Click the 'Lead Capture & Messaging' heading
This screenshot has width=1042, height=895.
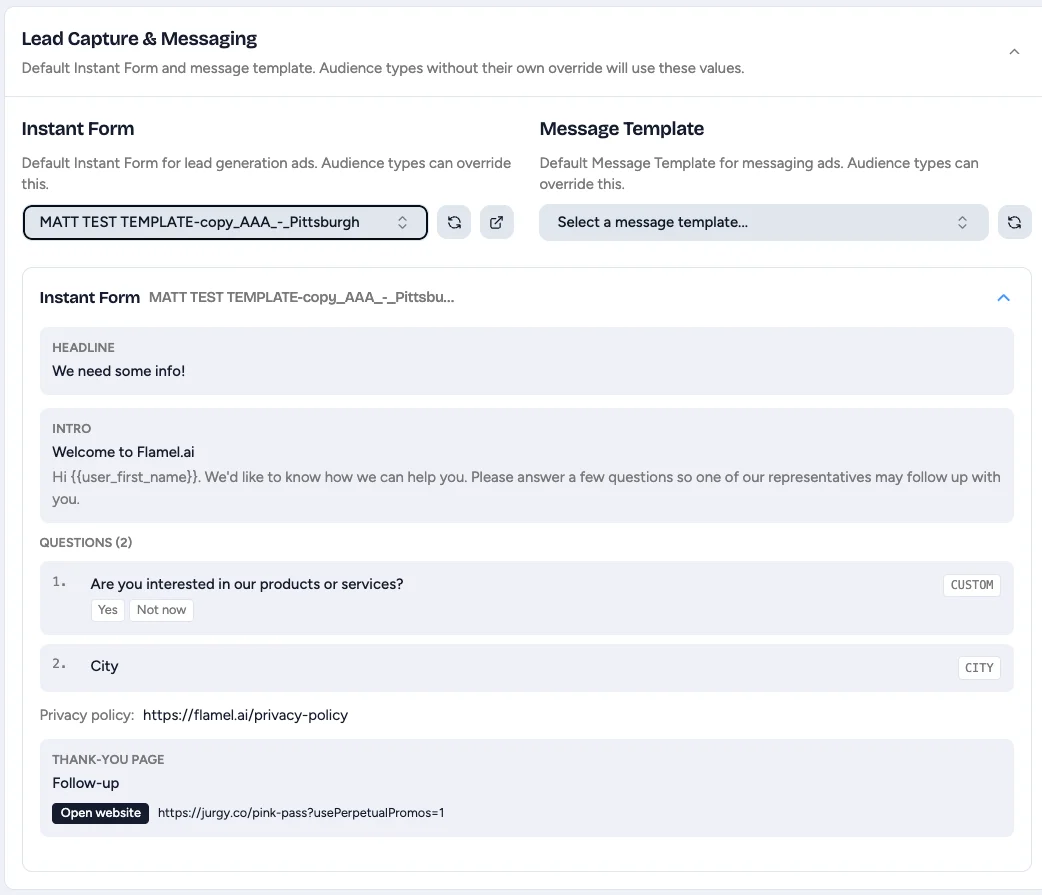point(140,39)
